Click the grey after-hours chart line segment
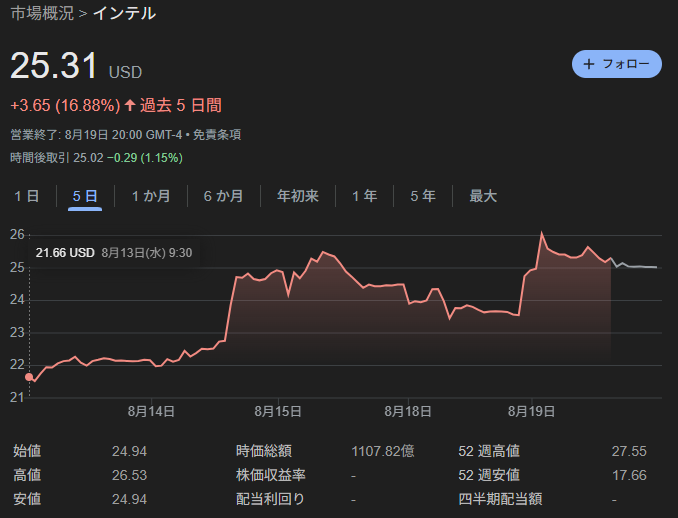 [634, 265]
